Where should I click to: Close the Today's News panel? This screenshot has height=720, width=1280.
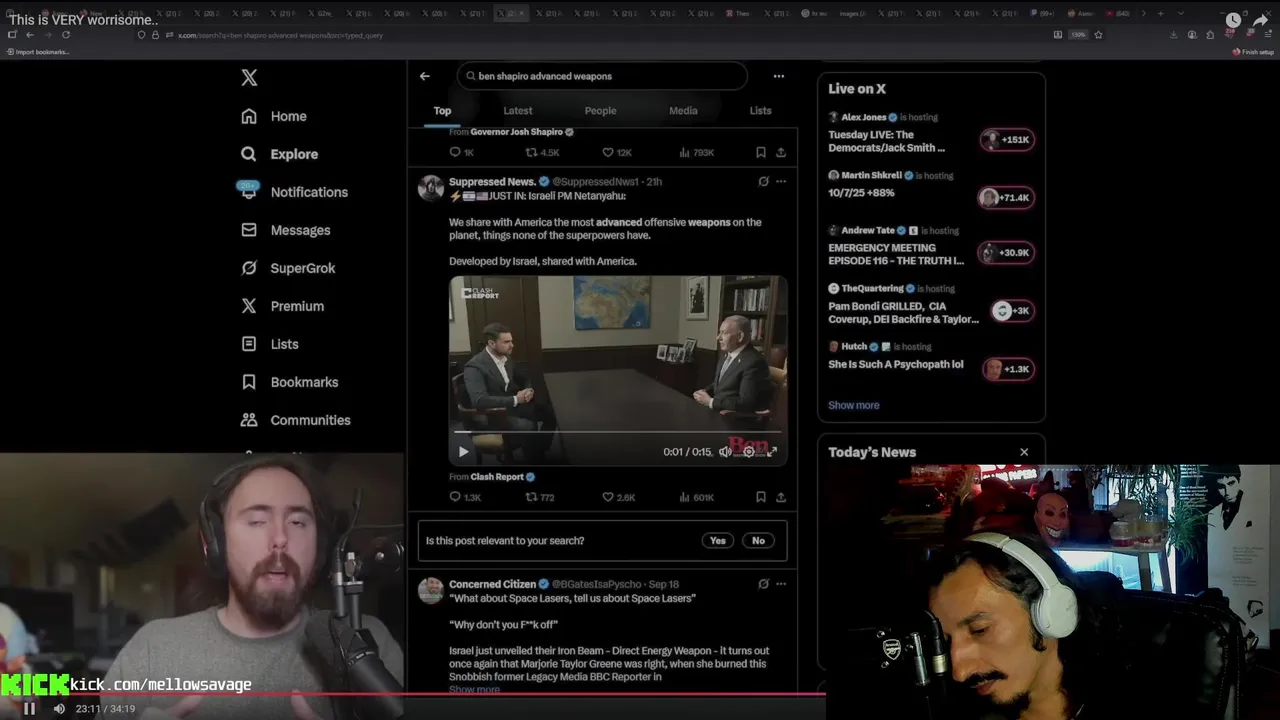(1024, 452)
